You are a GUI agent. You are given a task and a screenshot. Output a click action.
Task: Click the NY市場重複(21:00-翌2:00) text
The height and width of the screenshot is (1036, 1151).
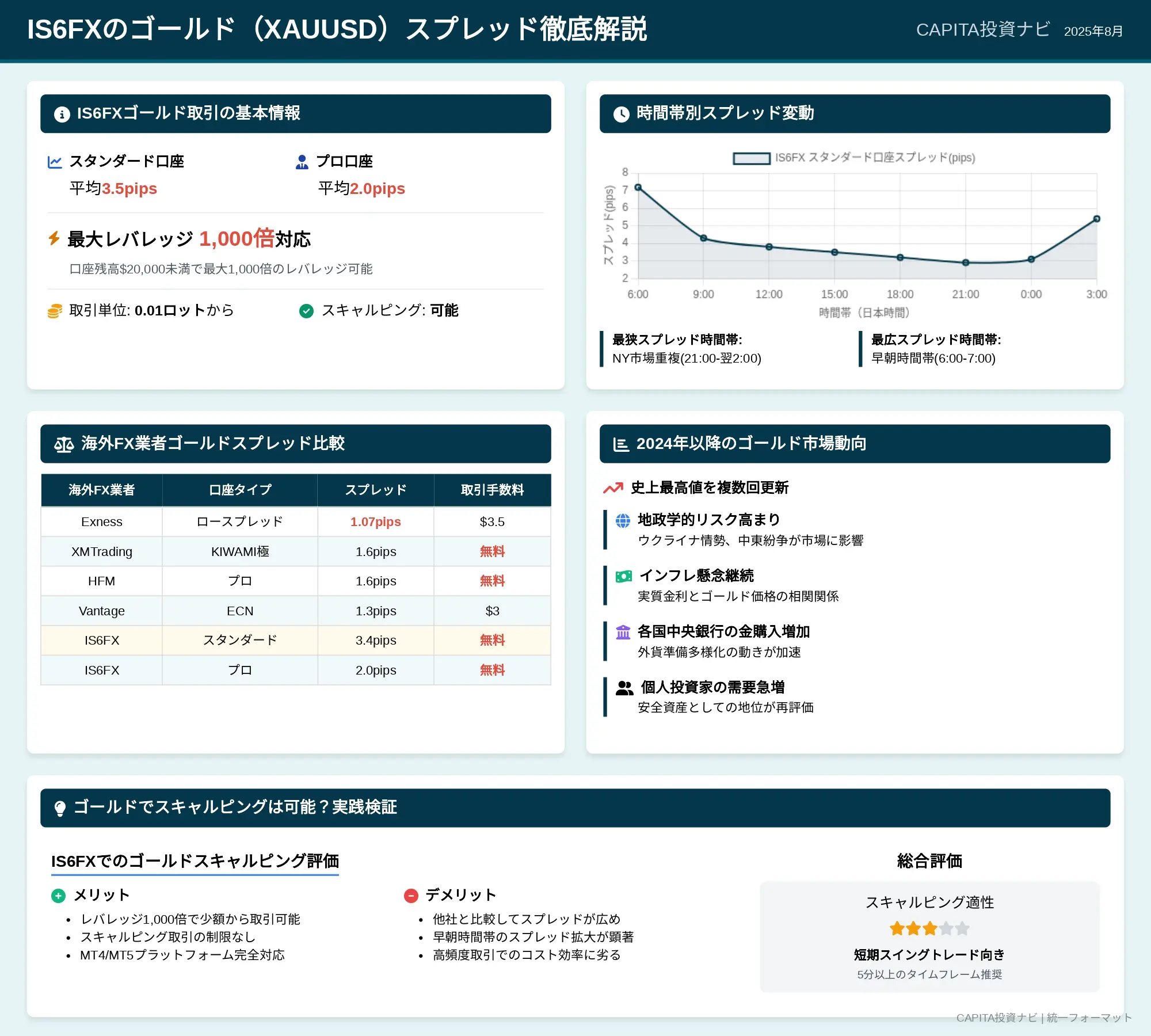pyautogui.click(x=687, y=358)
